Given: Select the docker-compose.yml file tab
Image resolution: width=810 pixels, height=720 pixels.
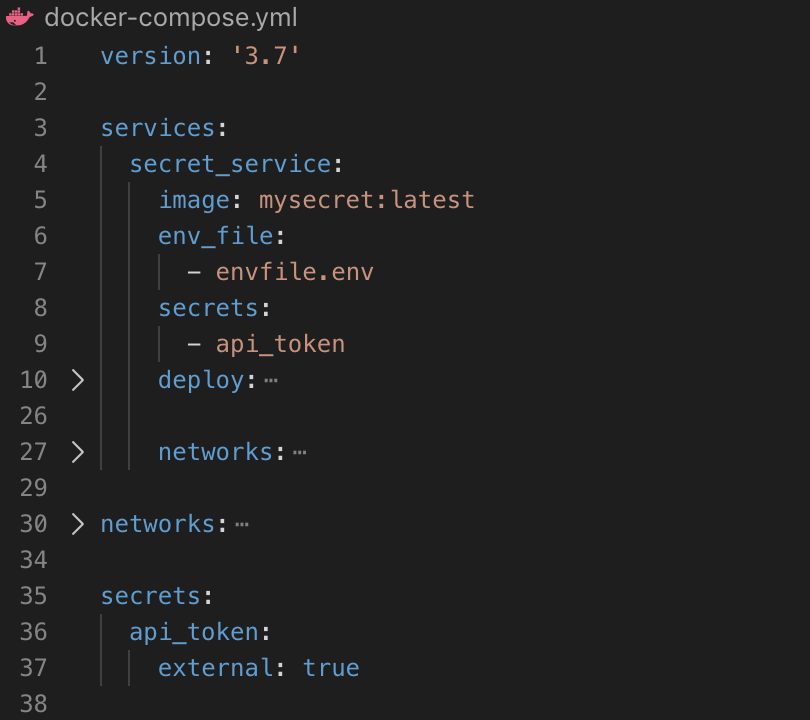Looking at the screenshot, I should pyautogui.click(x=170, y=19).
